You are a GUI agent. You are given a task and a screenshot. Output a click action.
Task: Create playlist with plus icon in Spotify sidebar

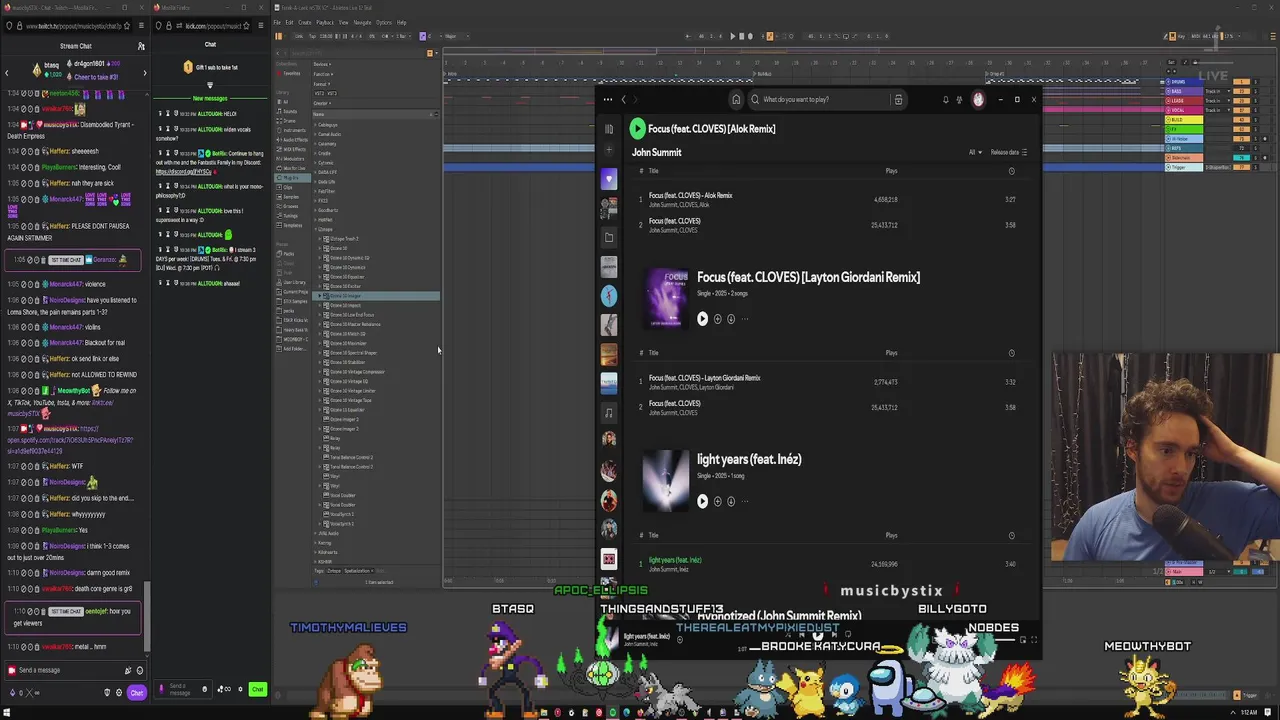609,150
